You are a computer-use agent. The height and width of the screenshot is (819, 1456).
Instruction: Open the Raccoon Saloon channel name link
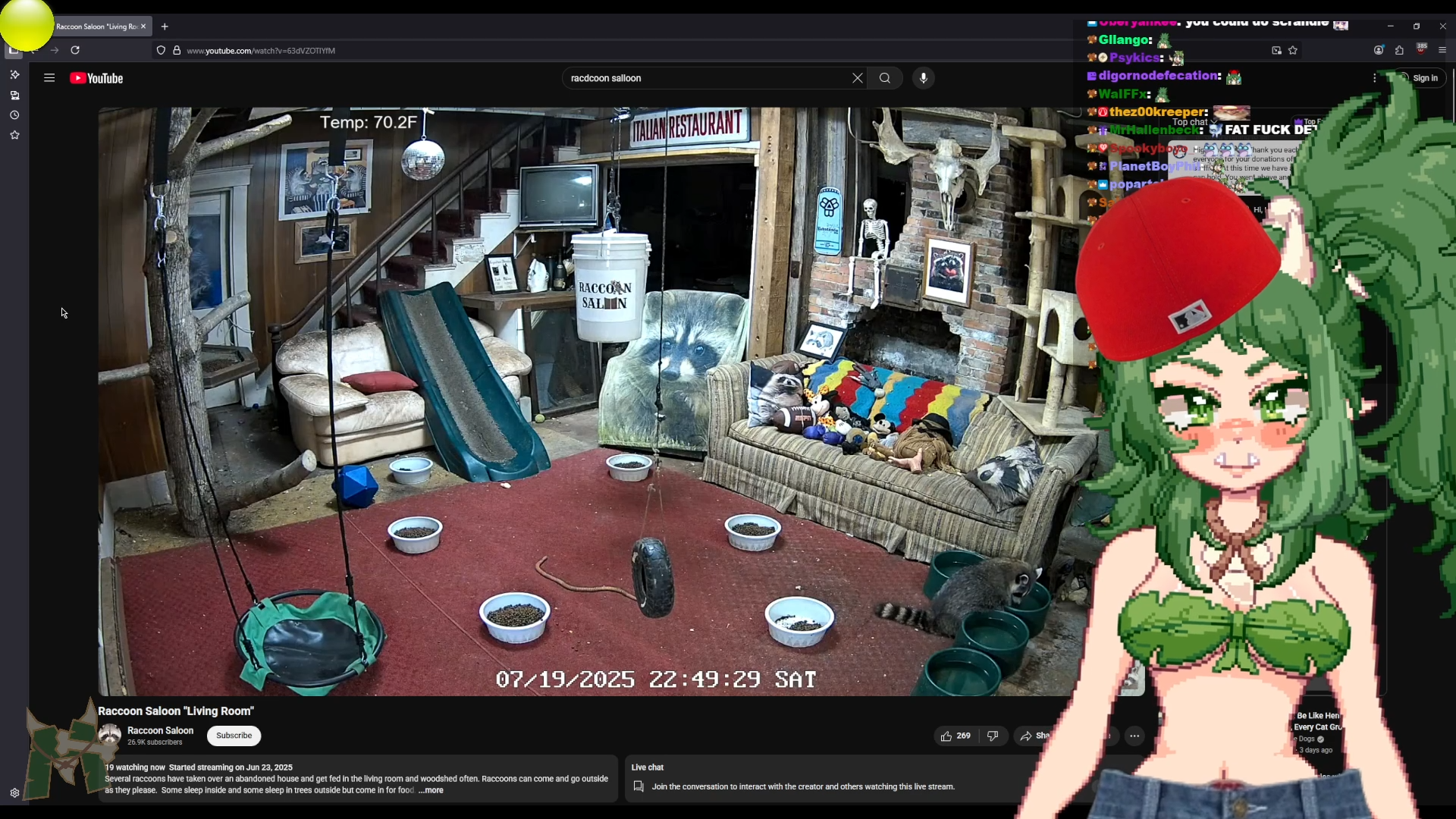(x=160, y=730)
